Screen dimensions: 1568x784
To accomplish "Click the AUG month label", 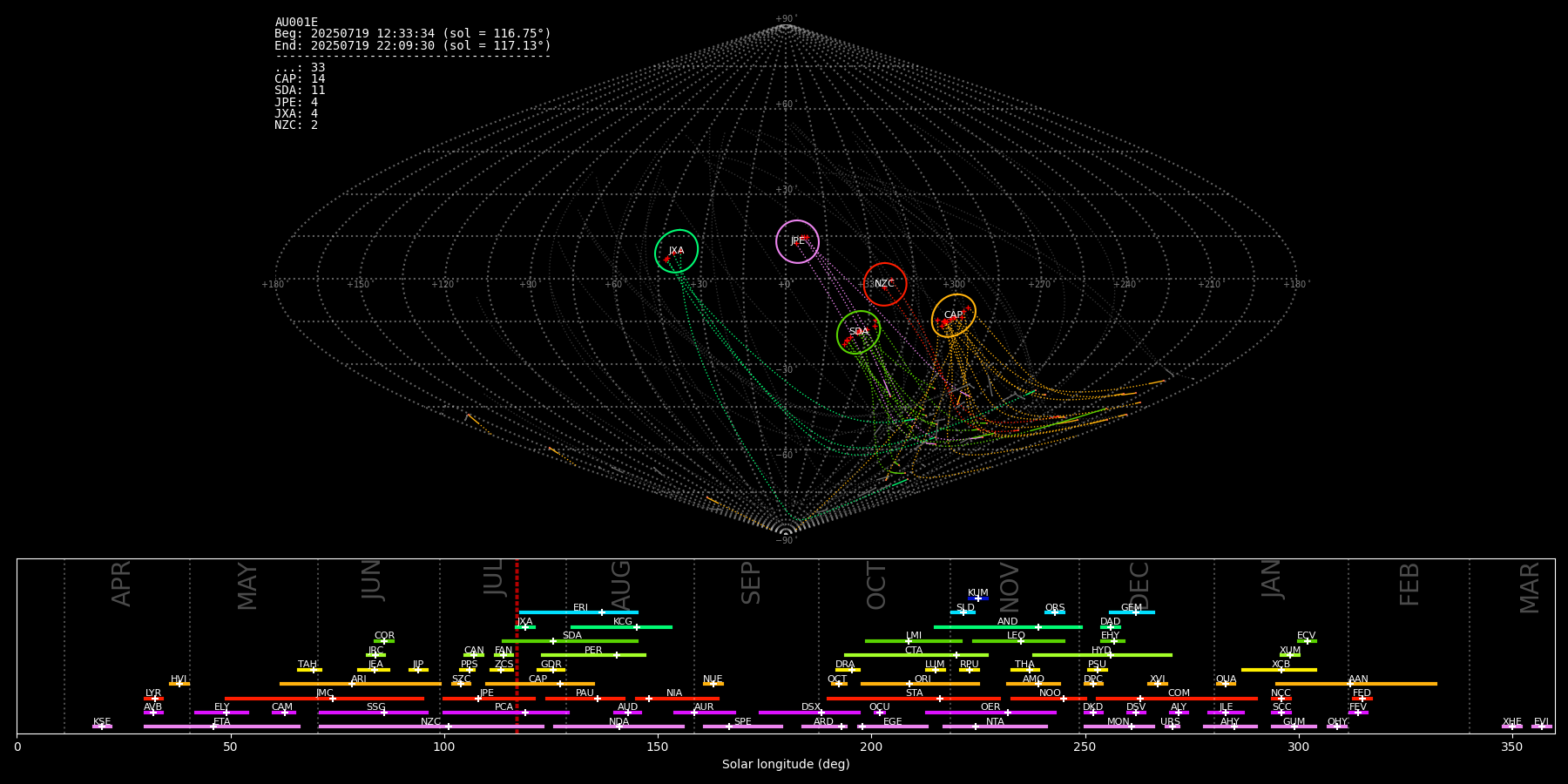I will (x=621, y=585).
